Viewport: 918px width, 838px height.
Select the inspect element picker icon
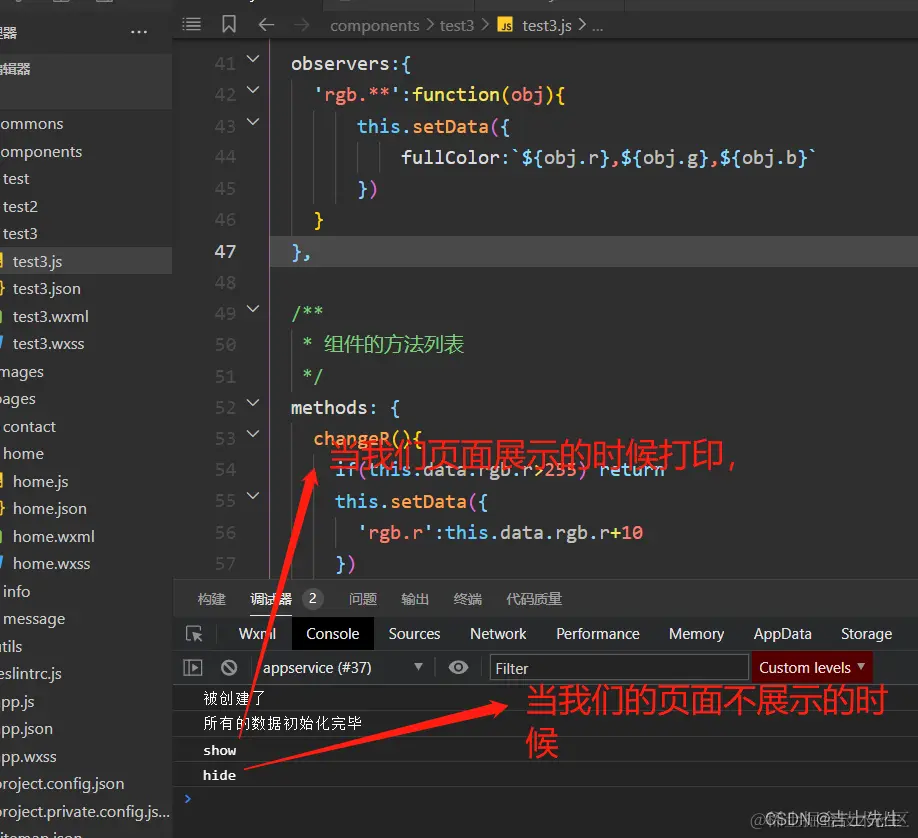(x=194, y=634)
